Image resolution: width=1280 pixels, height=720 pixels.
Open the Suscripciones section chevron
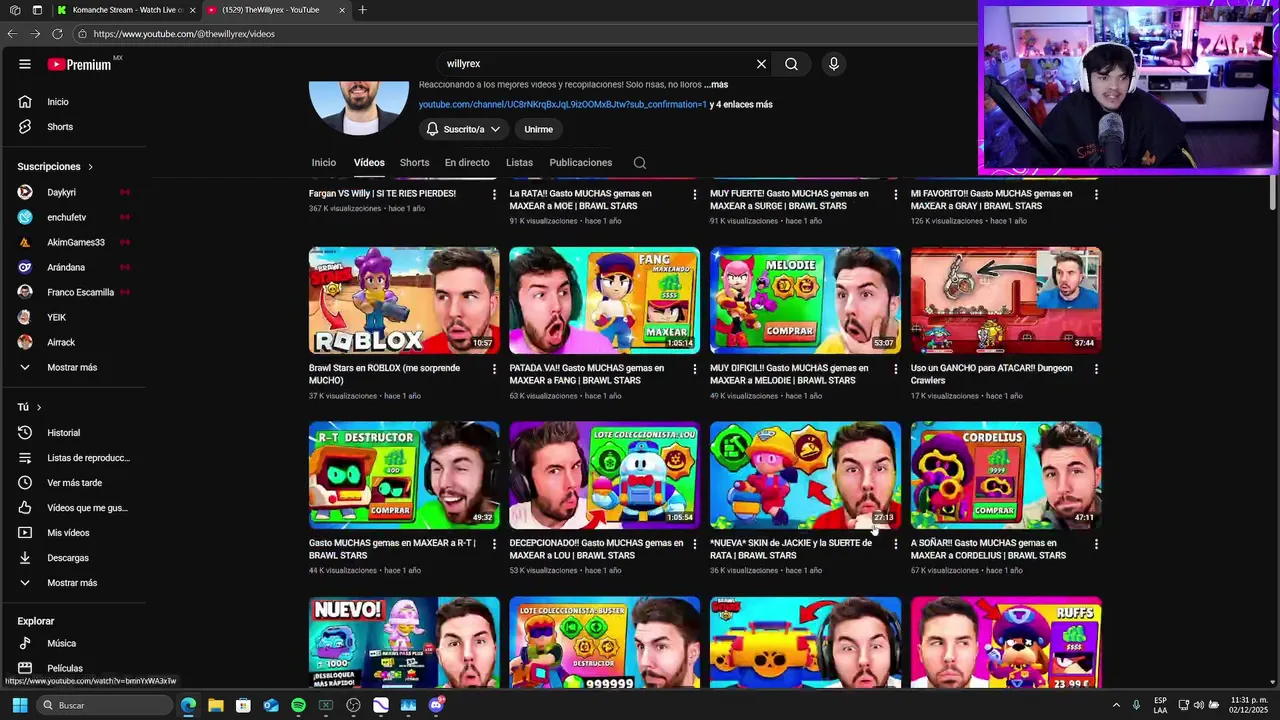tap(90, 167)
